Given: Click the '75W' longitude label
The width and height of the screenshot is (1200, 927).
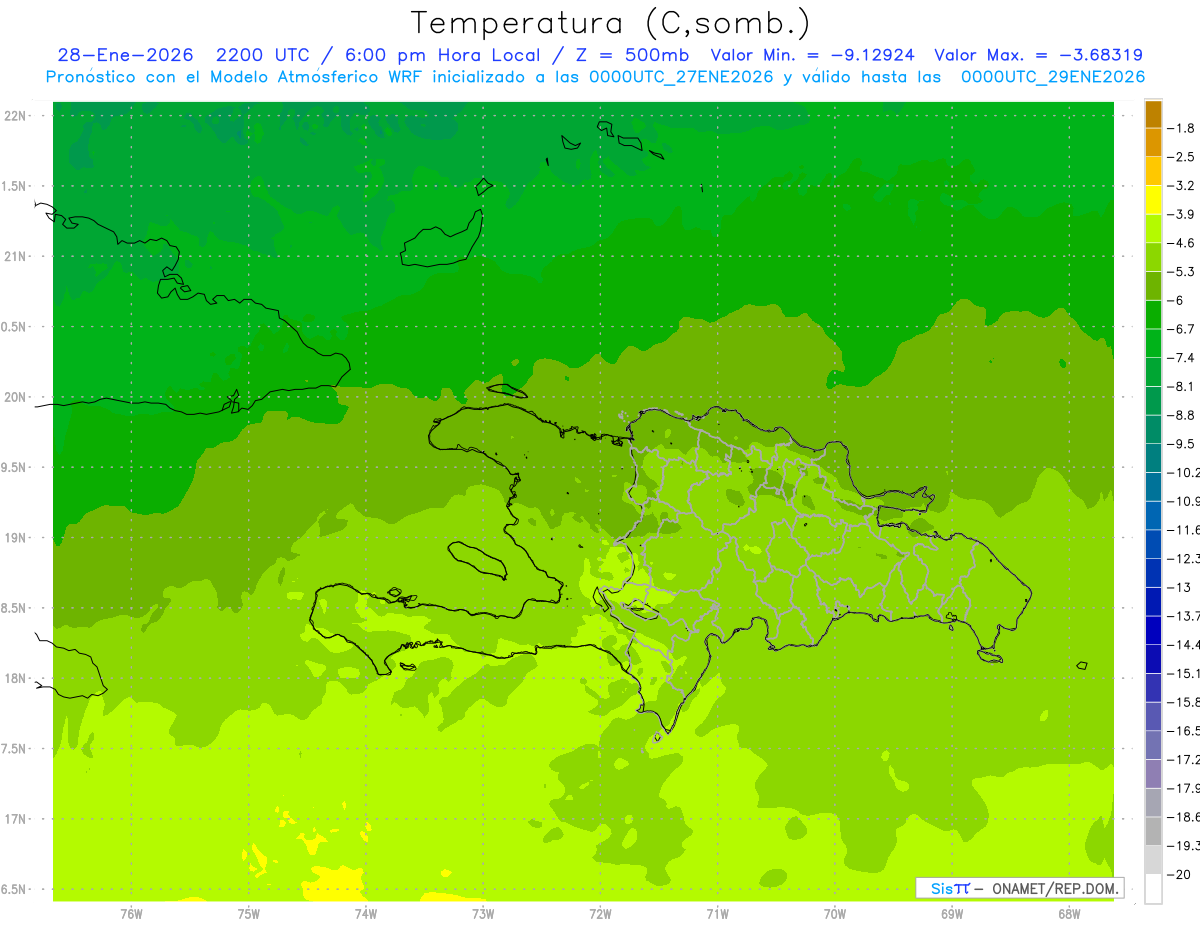Looking at the screenshot, I should pyautogui.click(x=249, y=913).
